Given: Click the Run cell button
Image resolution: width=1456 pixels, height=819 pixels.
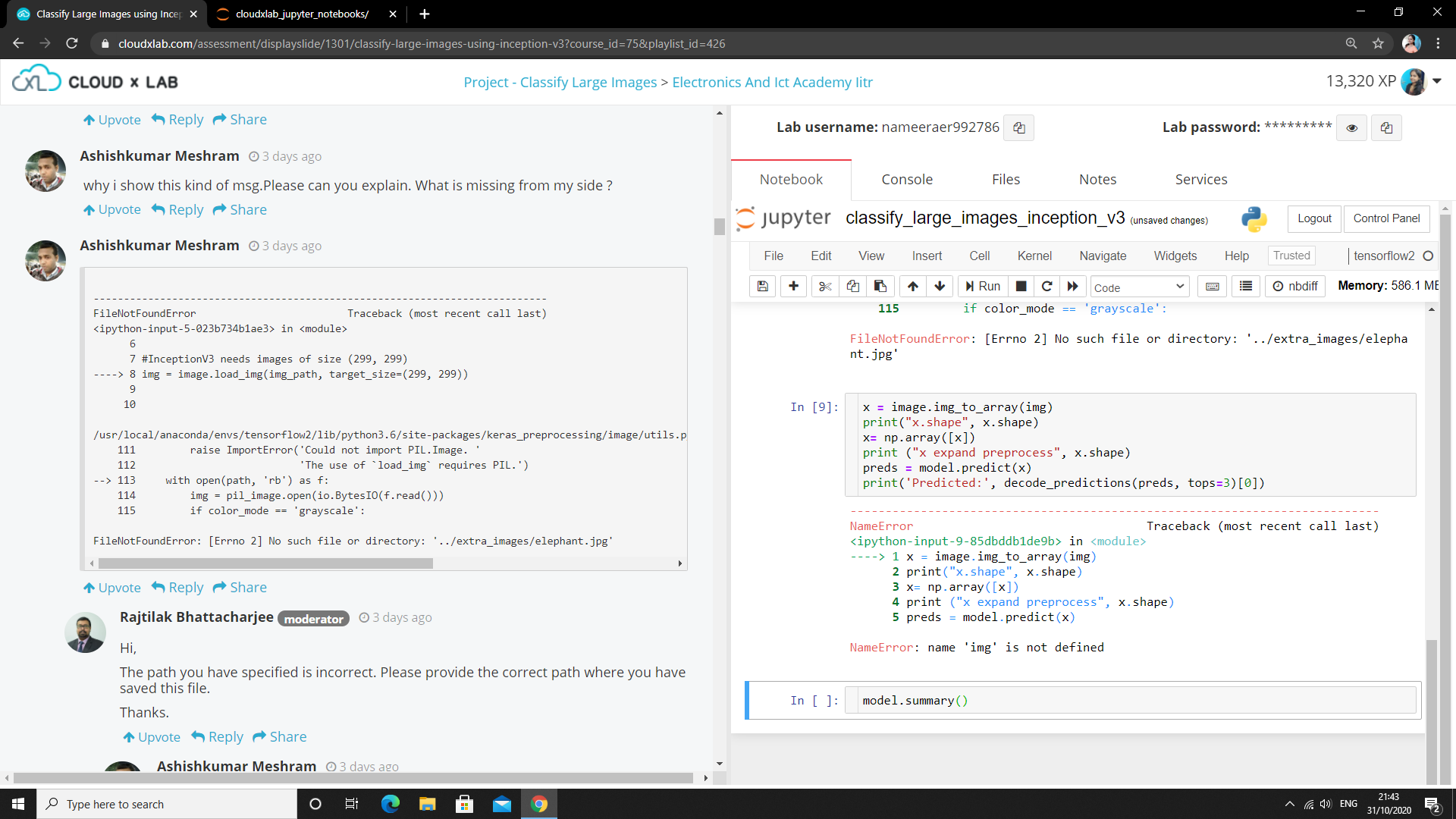Looking at the screenshot, I should tap(983, 286).
